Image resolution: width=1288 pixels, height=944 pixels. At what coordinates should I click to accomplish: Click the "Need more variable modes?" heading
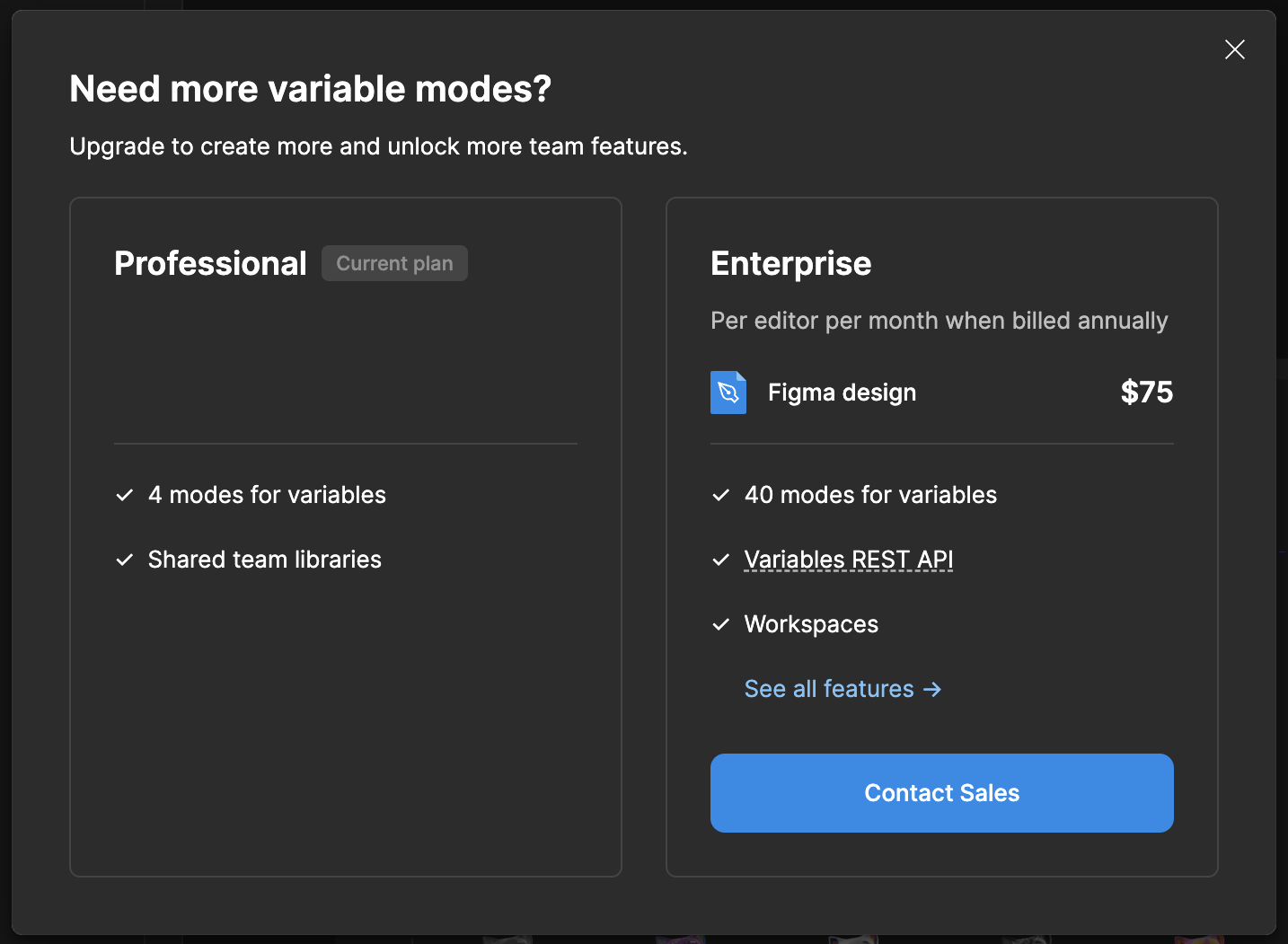tap(310, 88)
